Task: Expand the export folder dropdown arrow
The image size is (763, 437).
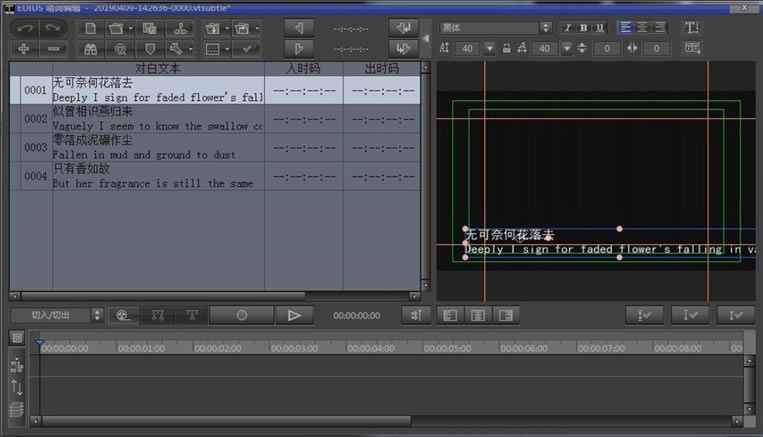Action: (x=257, y=29)
